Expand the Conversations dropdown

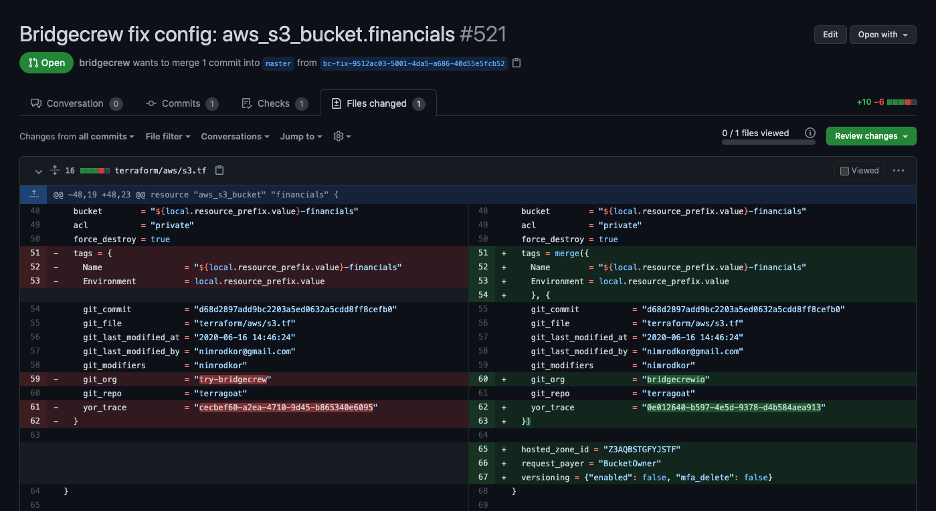(235, 137)
